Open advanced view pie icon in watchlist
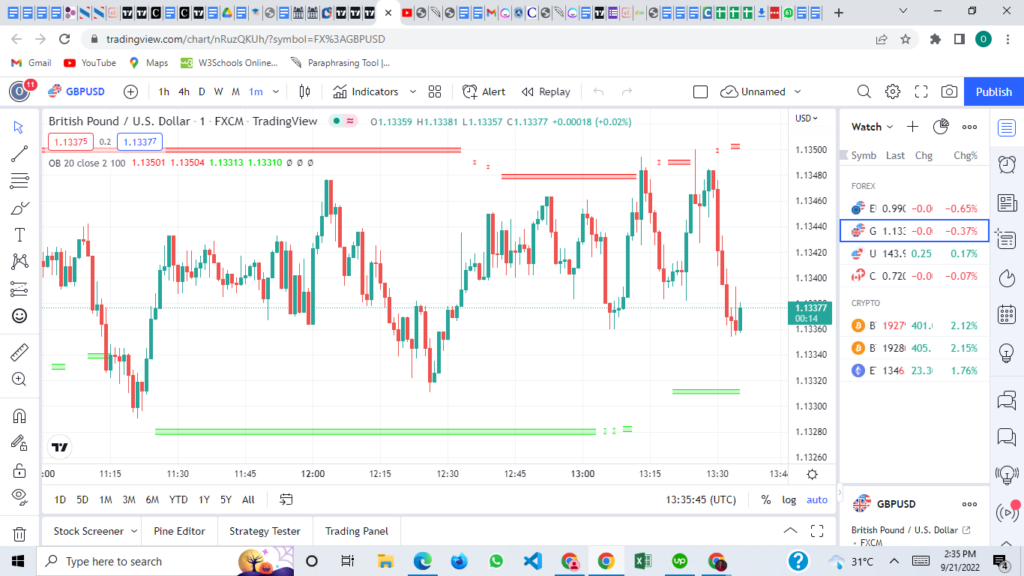 [x=940, y=127]
